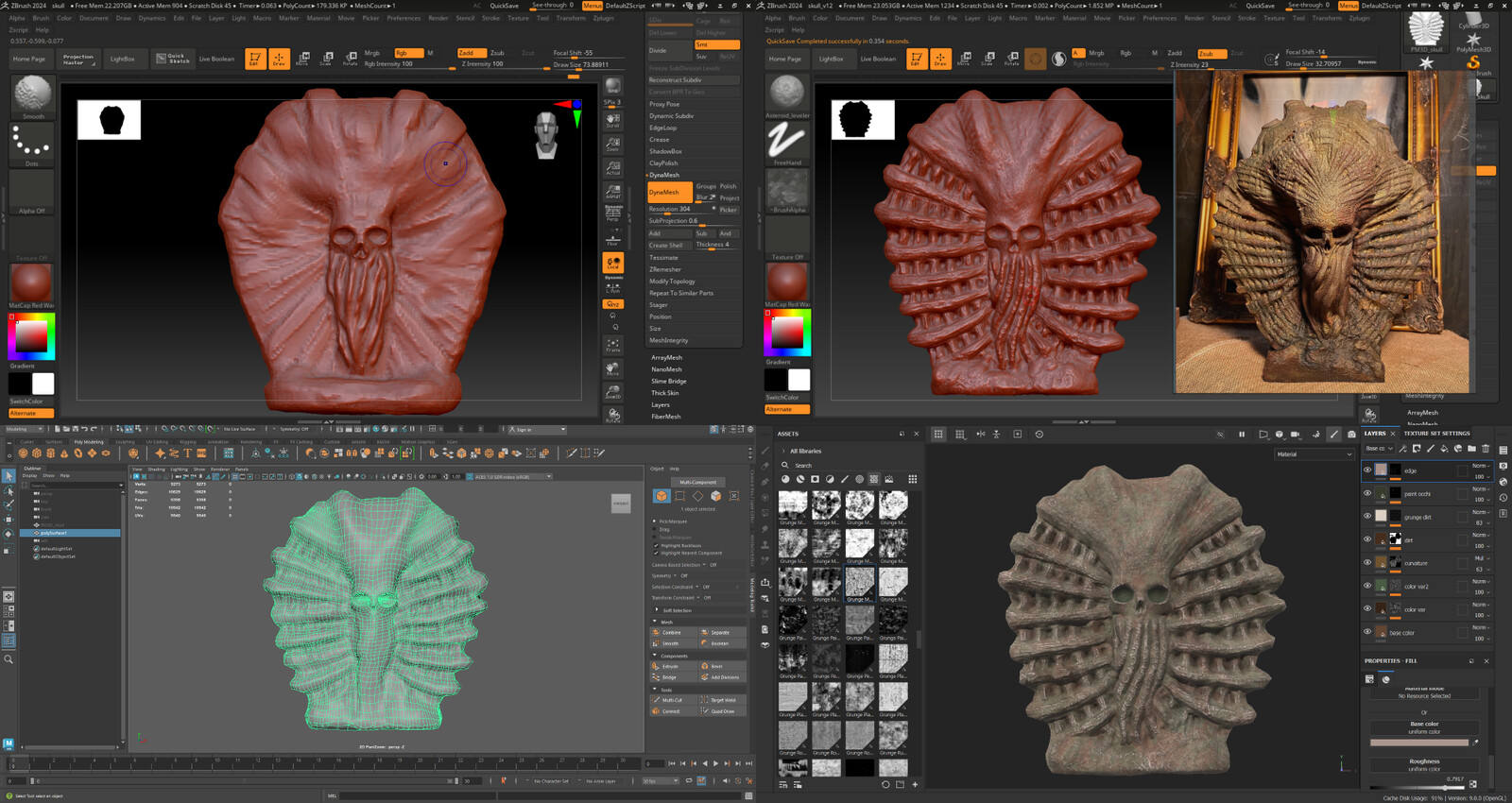
Task: Click the Local symmetry button in left ZBrush
Action: pos(613,264)
